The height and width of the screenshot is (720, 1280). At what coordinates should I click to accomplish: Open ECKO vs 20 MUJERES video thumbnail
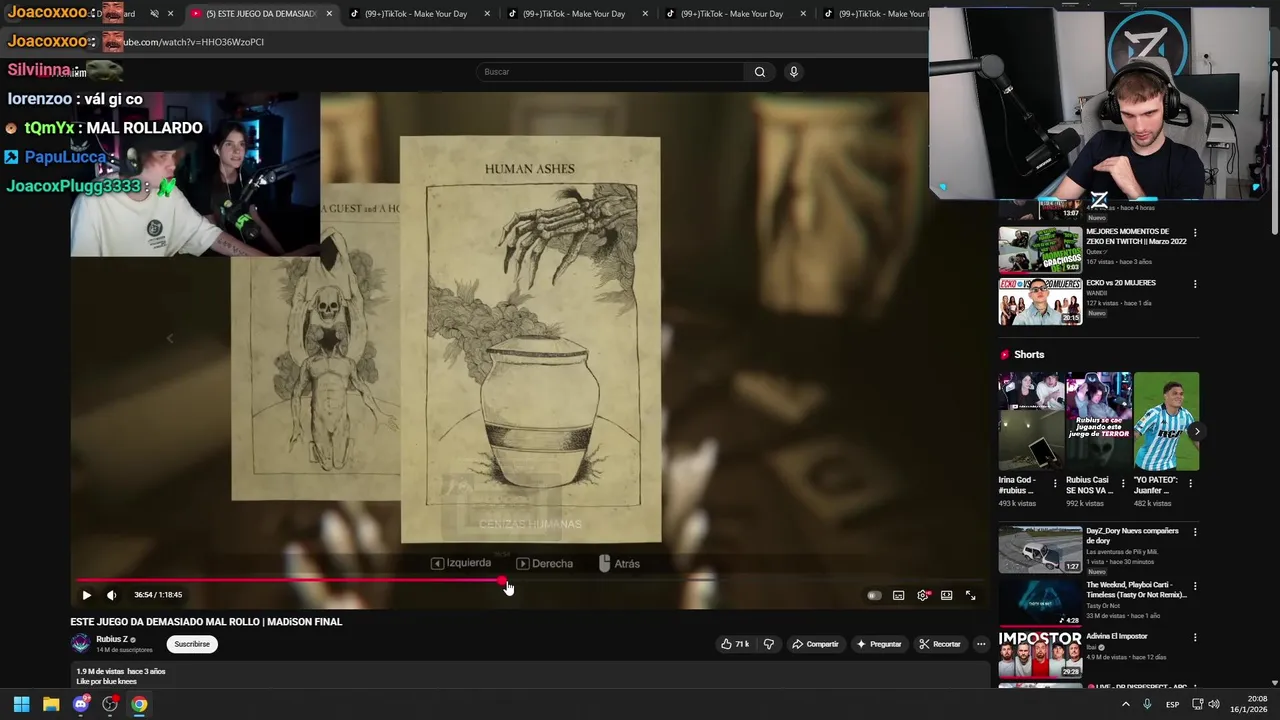tap(1040, 301)
